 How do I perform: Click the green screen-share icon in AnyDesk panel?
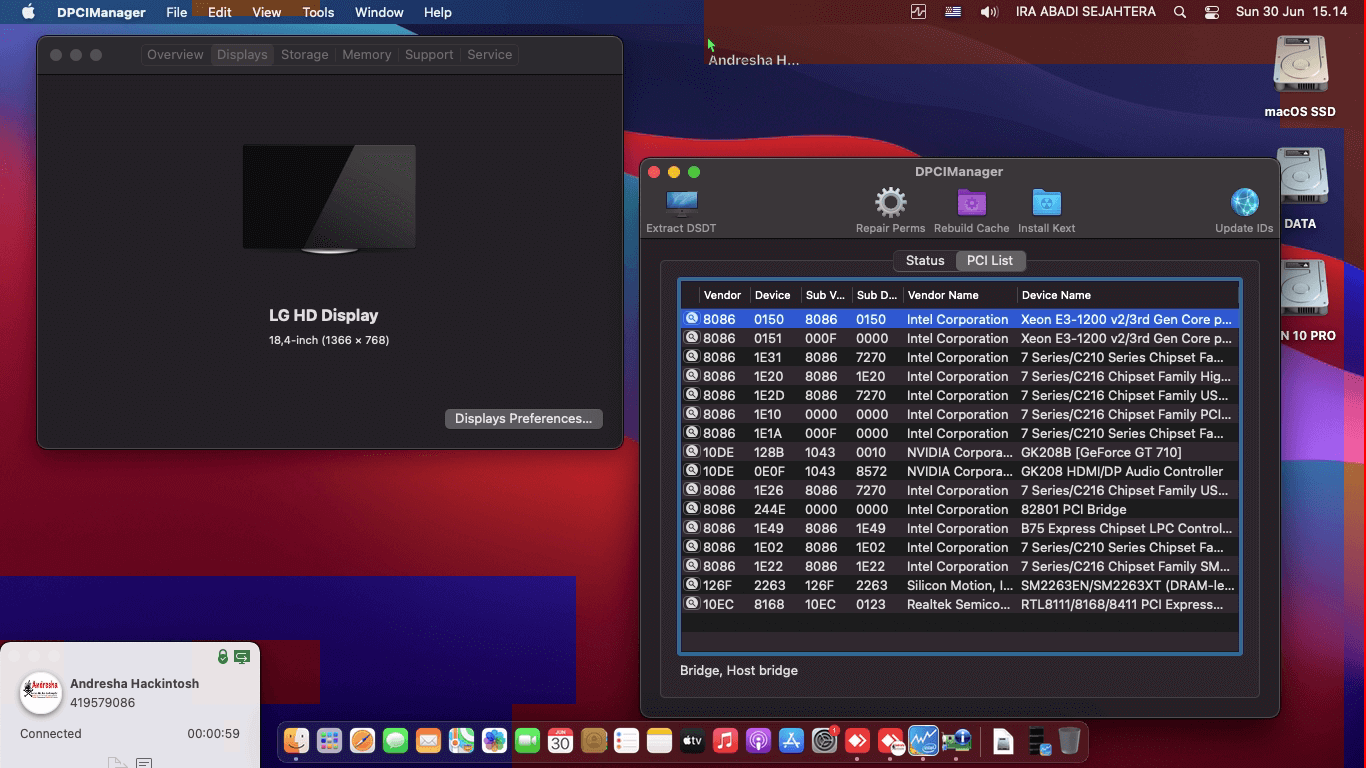[242, 657]
